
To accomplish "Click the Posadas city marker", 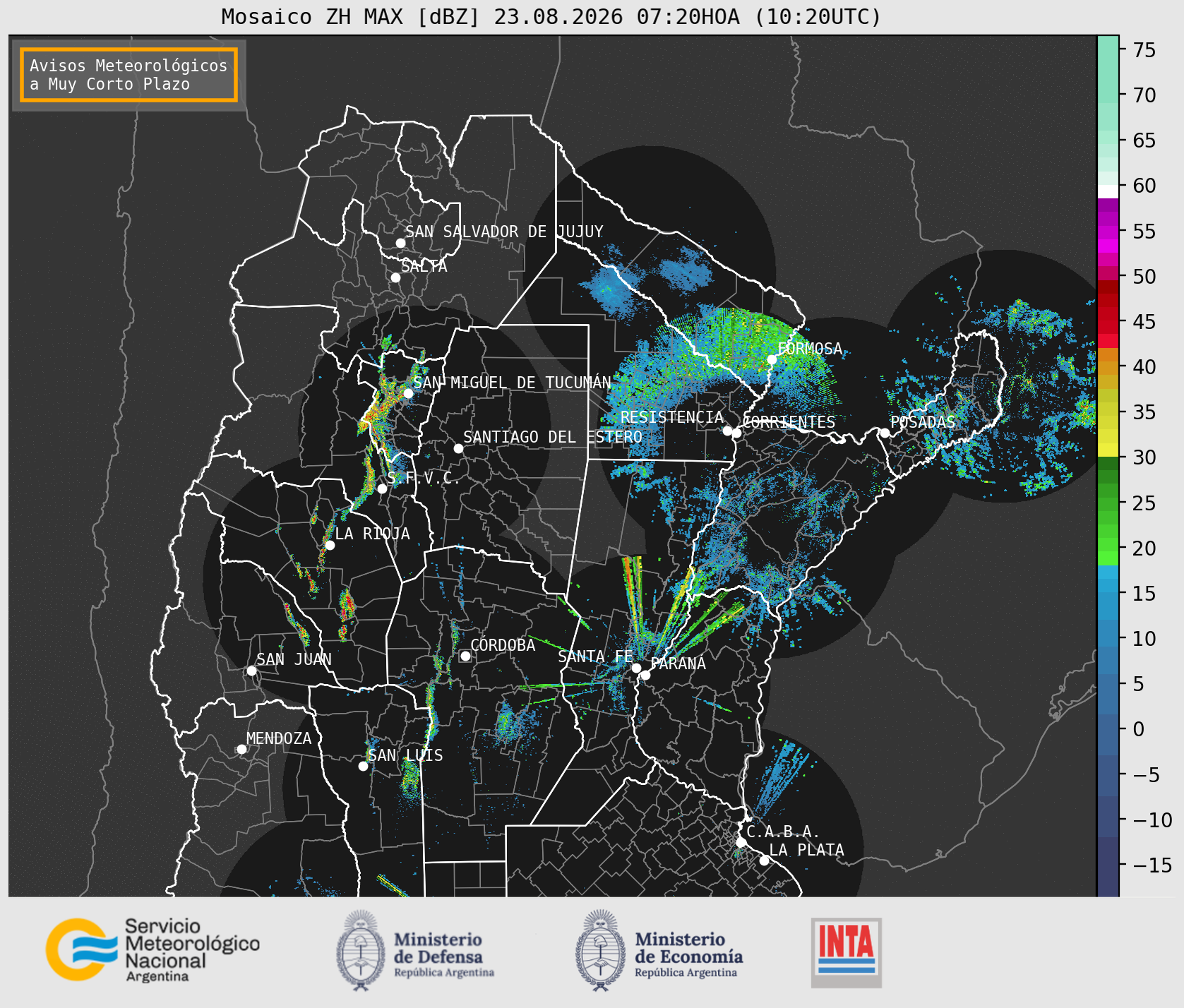I will (x=884, y=433).
